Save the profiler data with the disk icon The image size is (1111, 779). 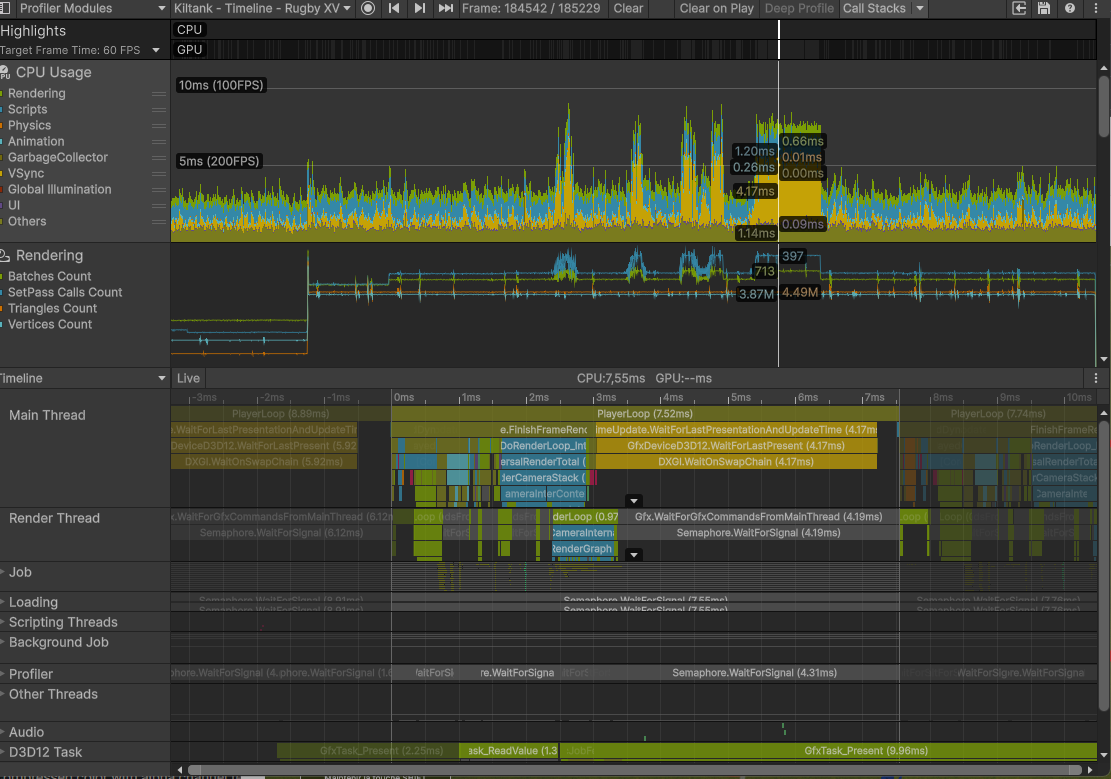click(1043, 9)
